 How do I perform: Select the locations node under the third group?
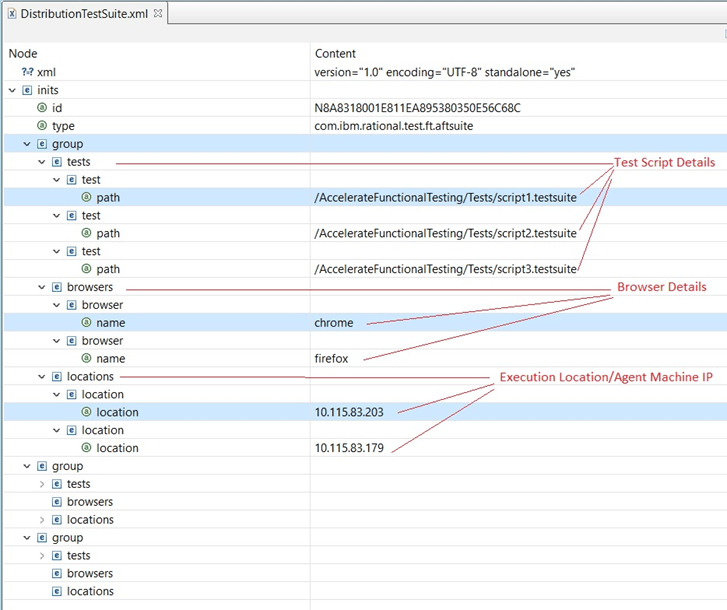click(x=90, y=591)
